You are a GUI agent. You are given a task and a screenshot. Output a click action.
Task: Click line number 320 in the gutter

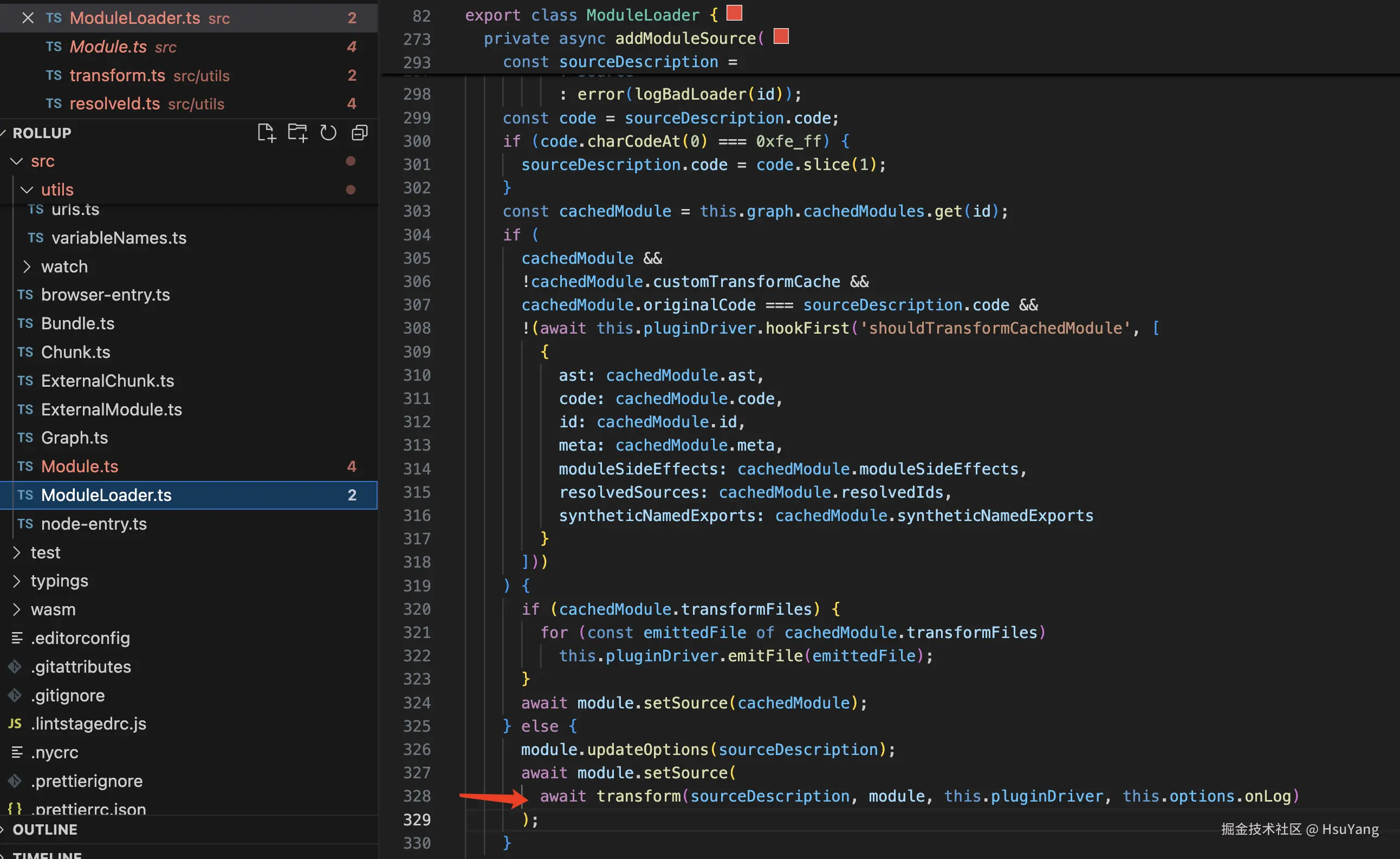click(417, 609)
